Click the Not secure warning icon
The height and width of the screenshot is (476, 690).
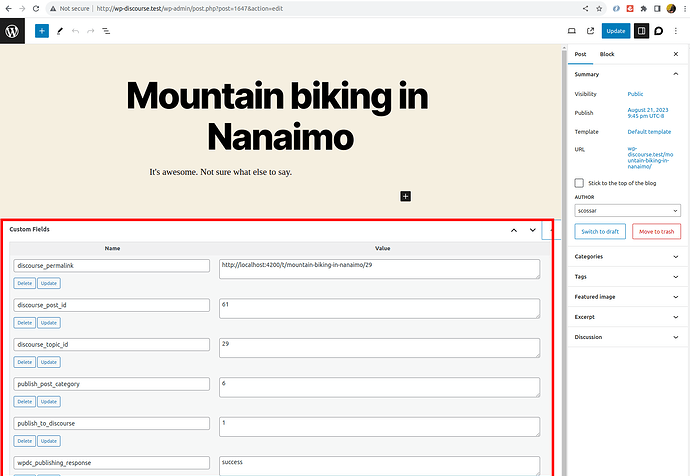53,8
